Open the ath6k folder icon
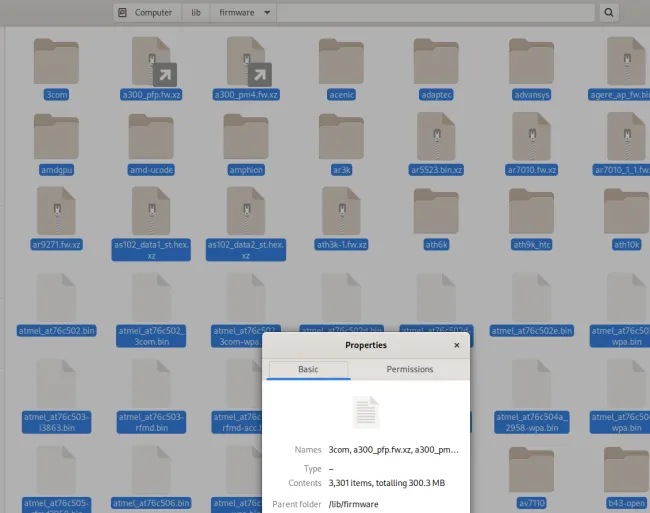The image size is (650, 513). (436, 211)
